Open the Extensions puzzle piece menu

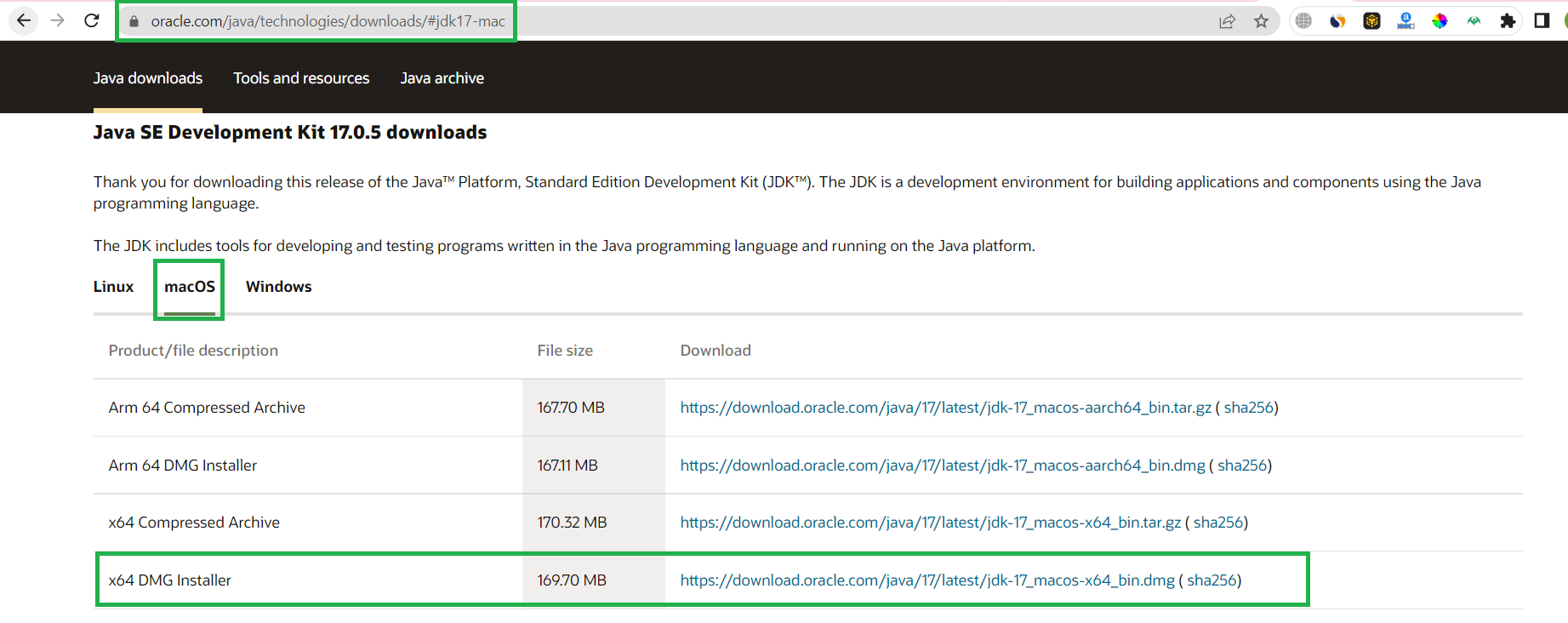click(1508, 21)
